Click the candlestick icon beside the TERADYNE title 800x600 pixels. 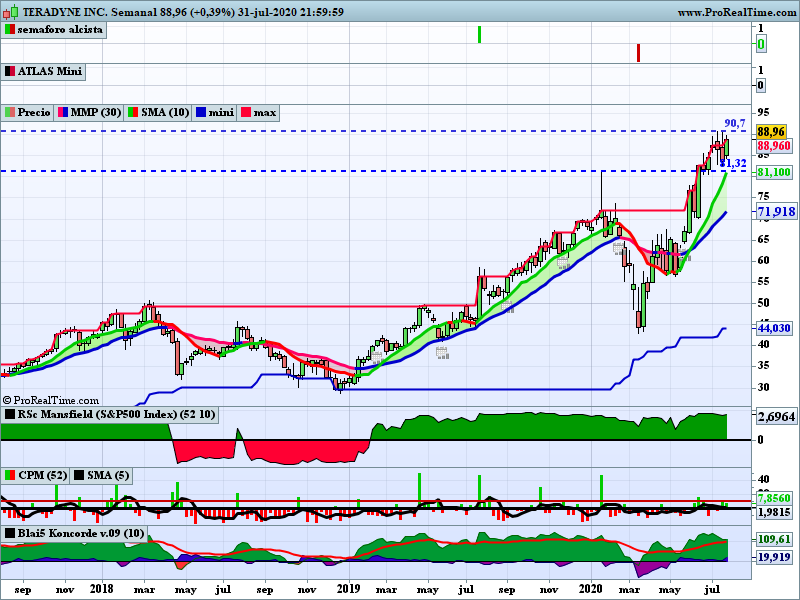(11, 12)
